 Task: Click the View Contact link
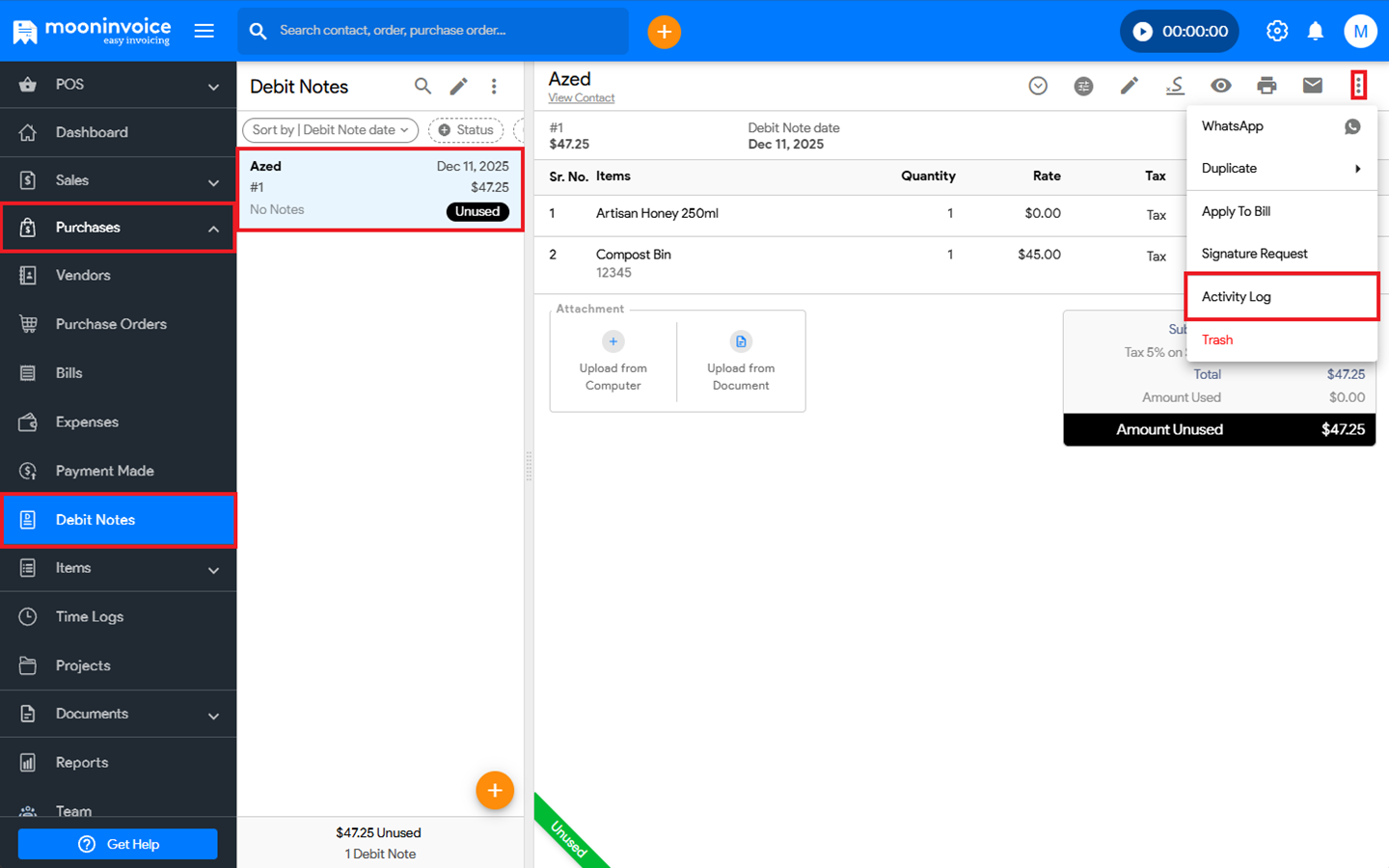pyautogui.click(x=581, y=98)
